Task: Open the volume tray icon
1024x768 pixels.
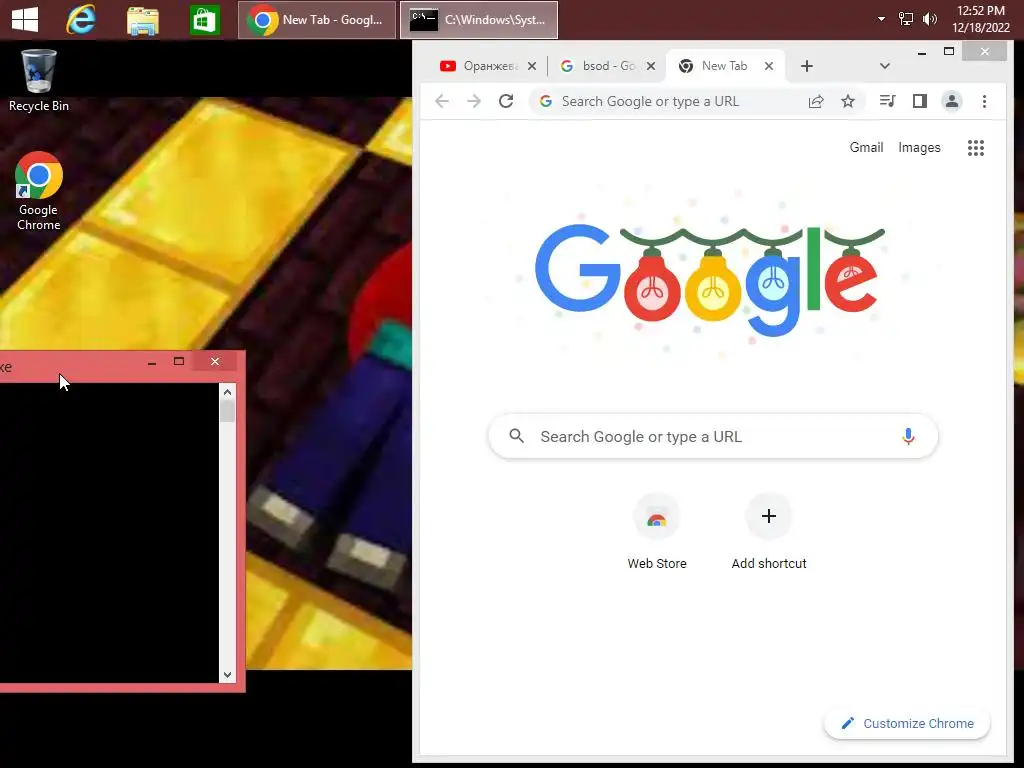Action: [x=929, y=19]
